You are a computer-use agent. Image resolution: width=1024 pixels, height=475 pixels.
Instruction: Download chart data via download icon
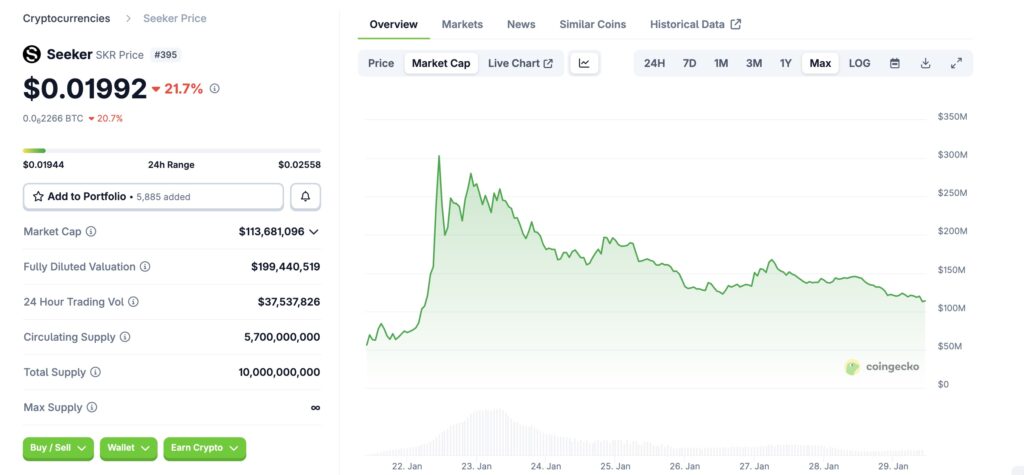(x=925, y=63)
